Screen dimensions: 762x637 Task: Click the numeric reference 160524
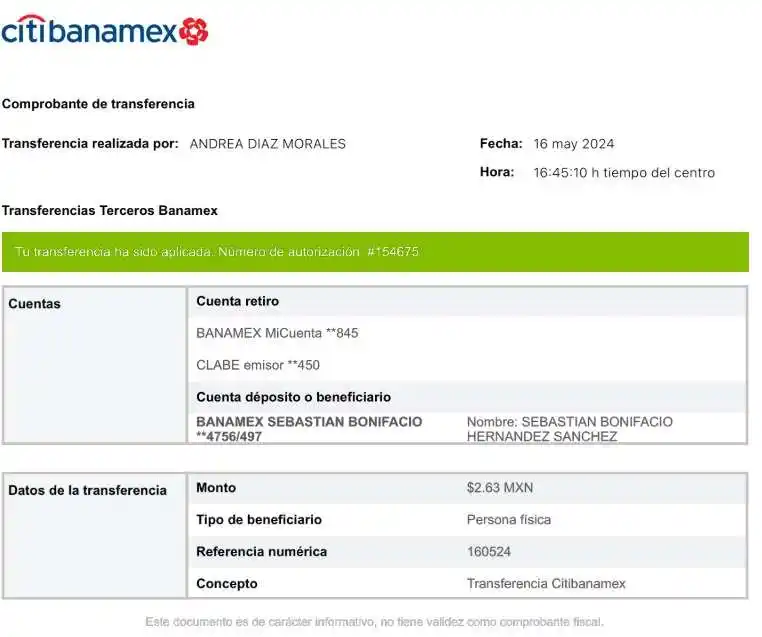pos(490,552)
